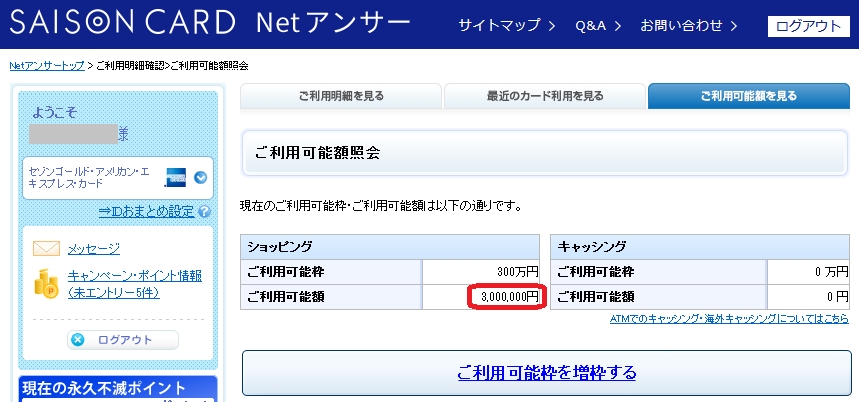Select the ご利用可能額を見る tab
Image resolution: width=859 pixels, height=402 pixels.
(x=748, y=96)
